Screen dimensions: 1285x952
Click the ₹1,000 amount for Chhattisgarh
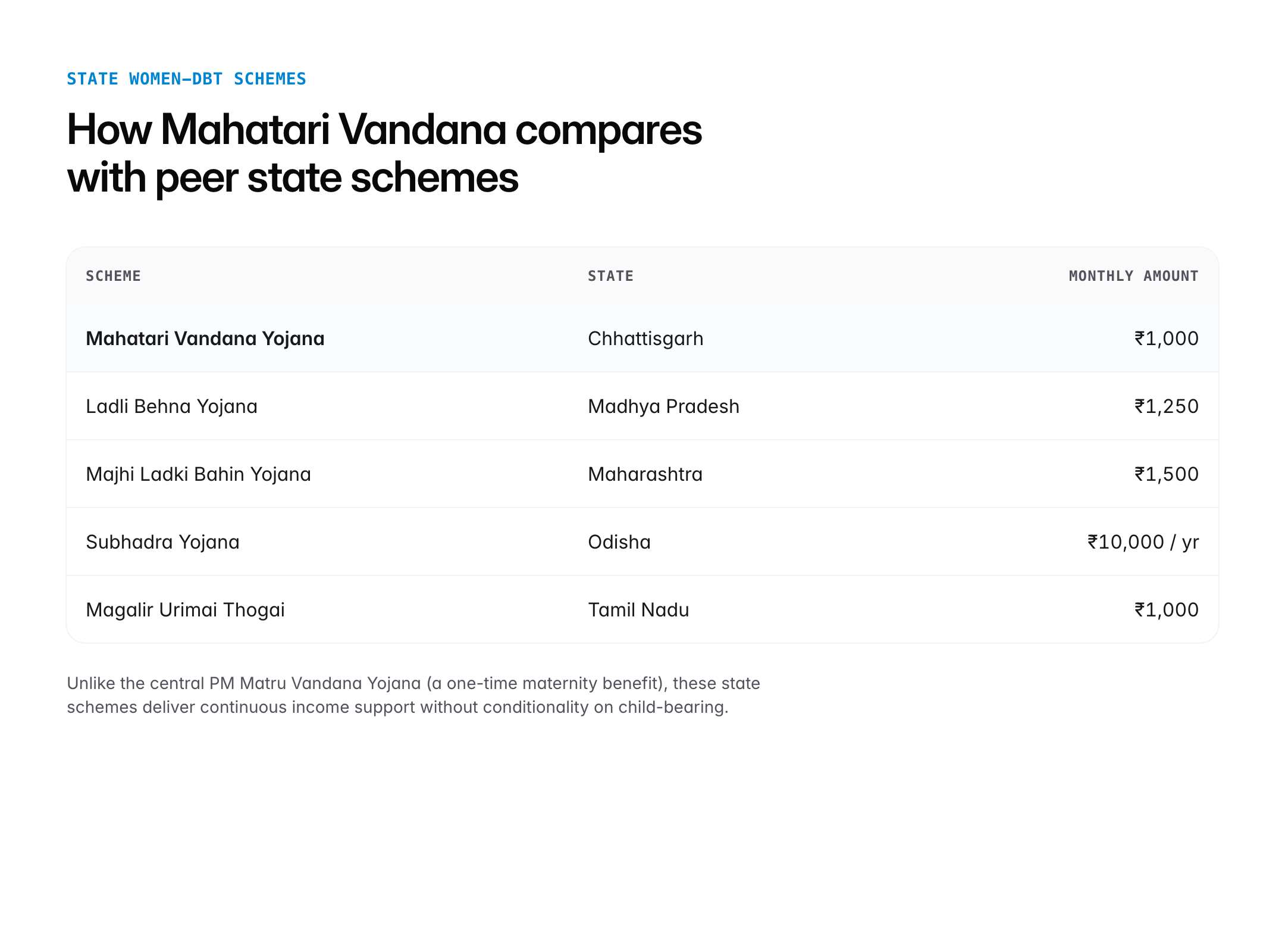[1166, 339]
